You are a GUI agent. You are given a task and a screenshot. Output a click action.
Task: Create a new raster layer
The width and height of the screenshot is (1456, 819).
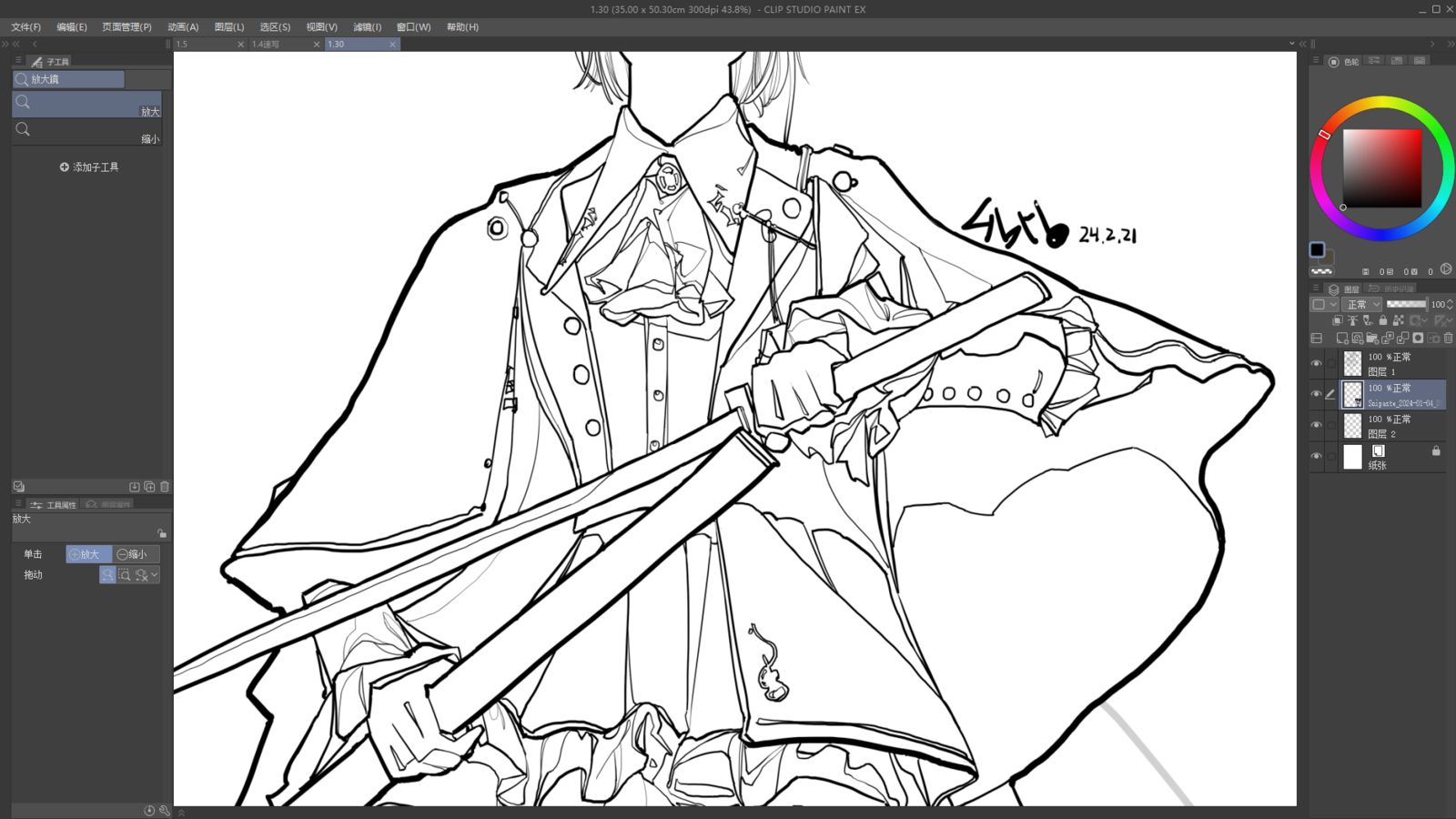point(1342,338)
